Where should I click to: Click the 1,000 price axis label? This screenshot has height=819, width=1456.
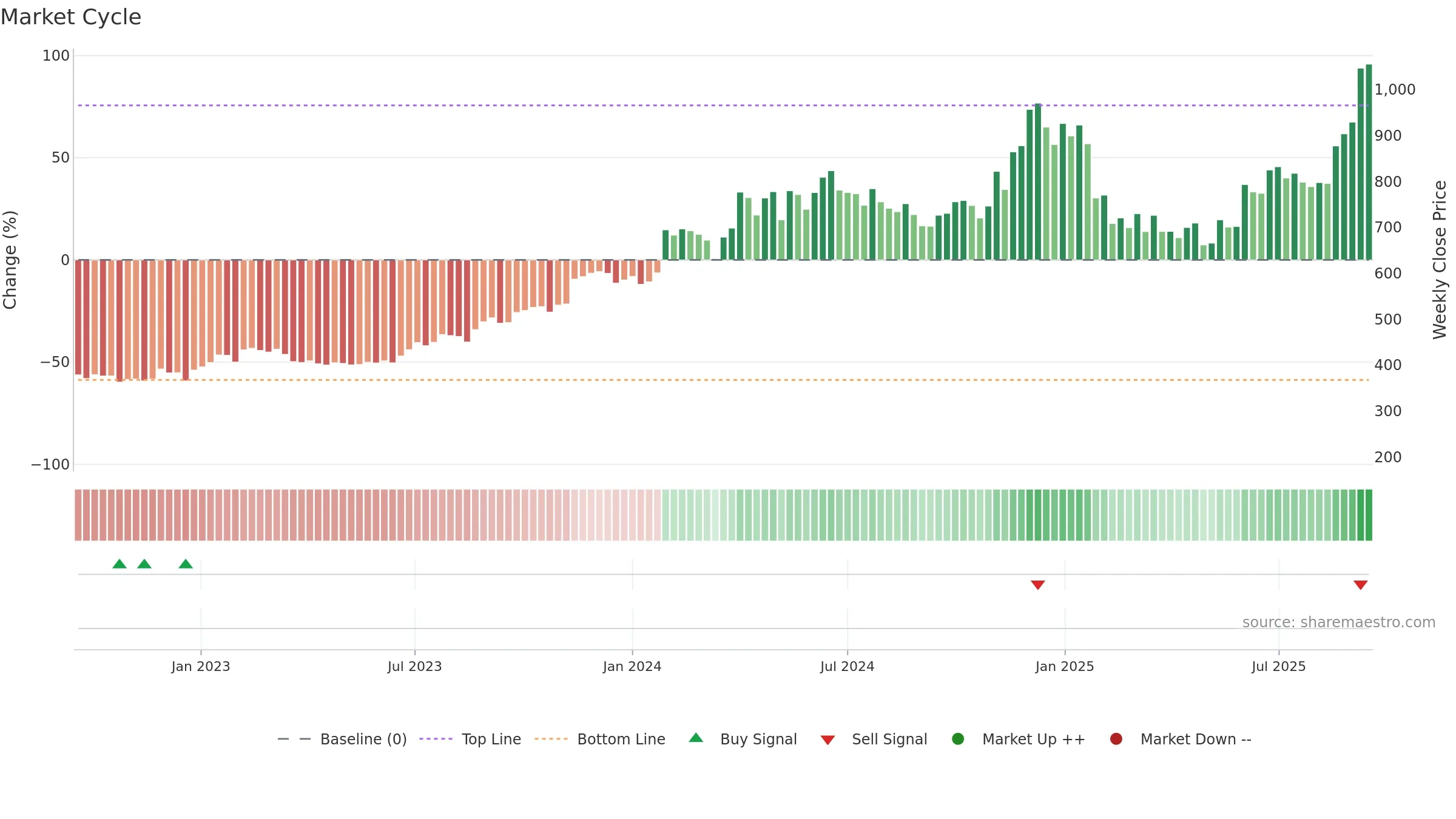[x=1395, y=90]
